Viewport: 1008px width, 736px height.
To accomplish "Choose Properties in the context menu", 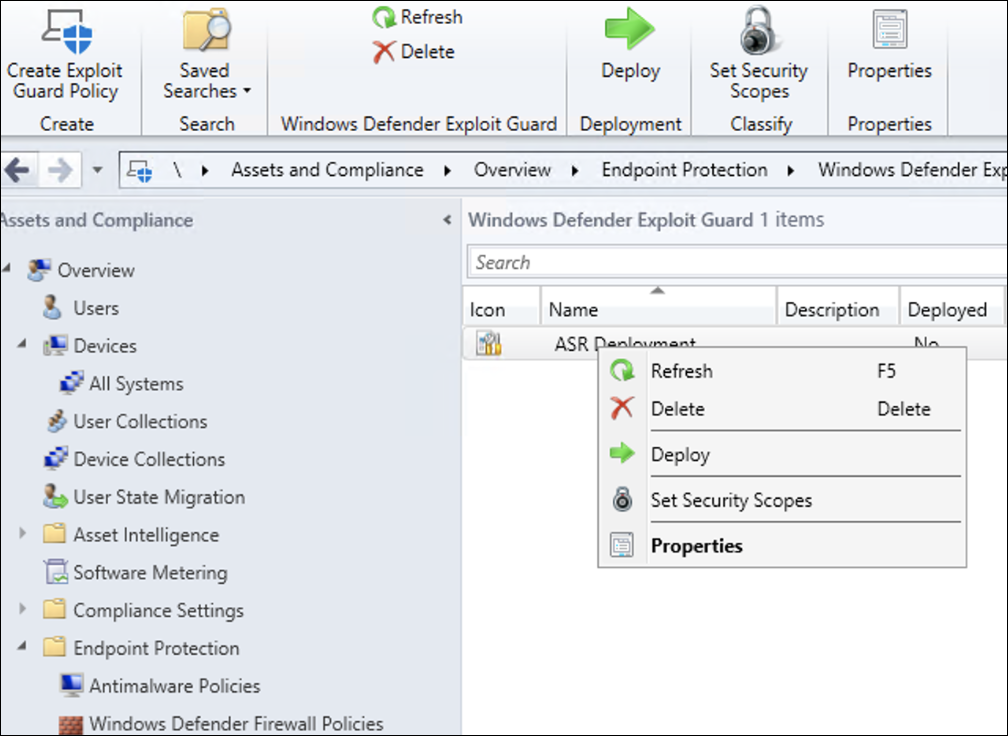I will 696,546.
